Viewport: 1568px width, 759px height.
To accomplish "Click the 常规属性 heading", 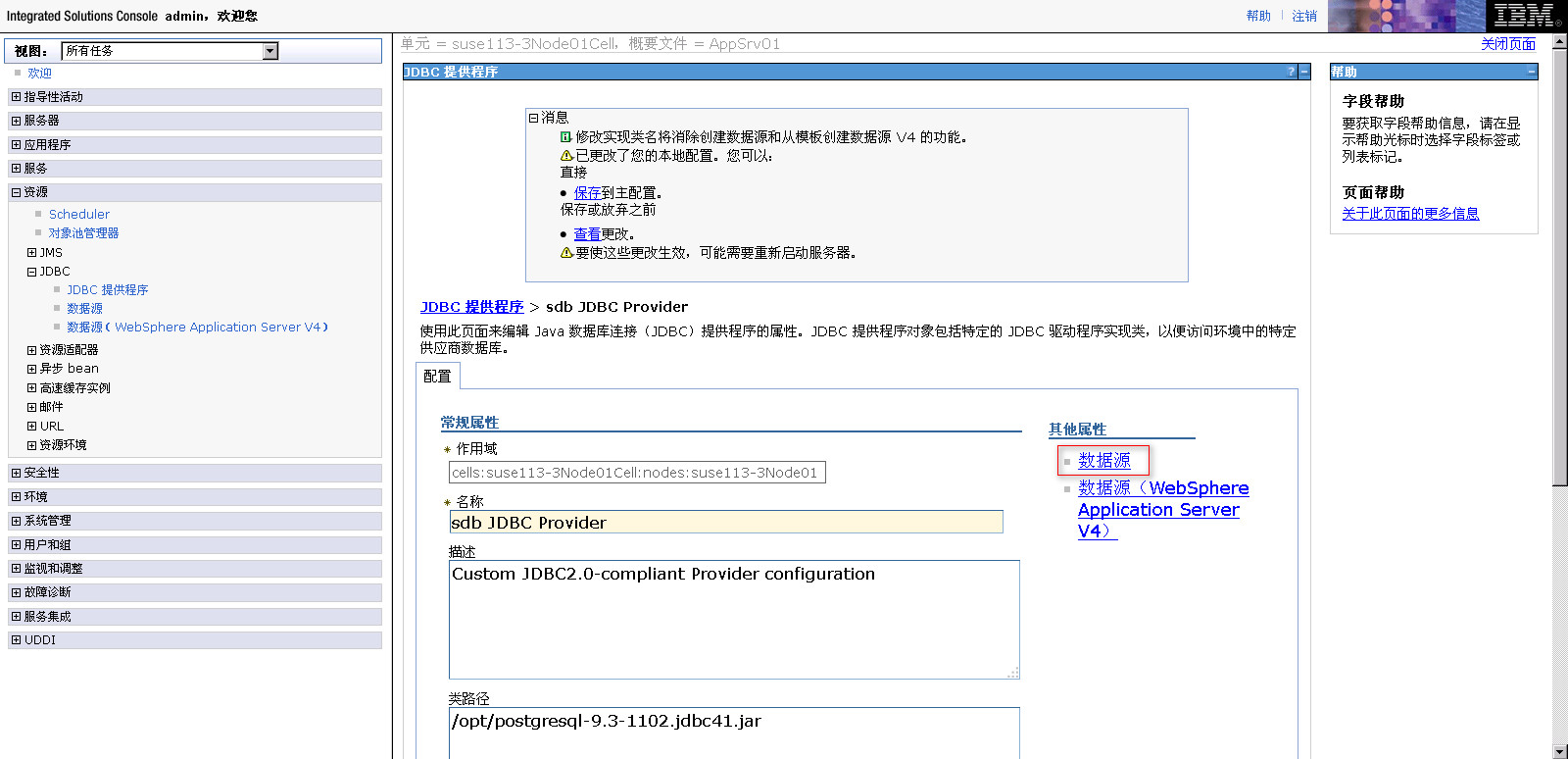I will coord(469,423).
